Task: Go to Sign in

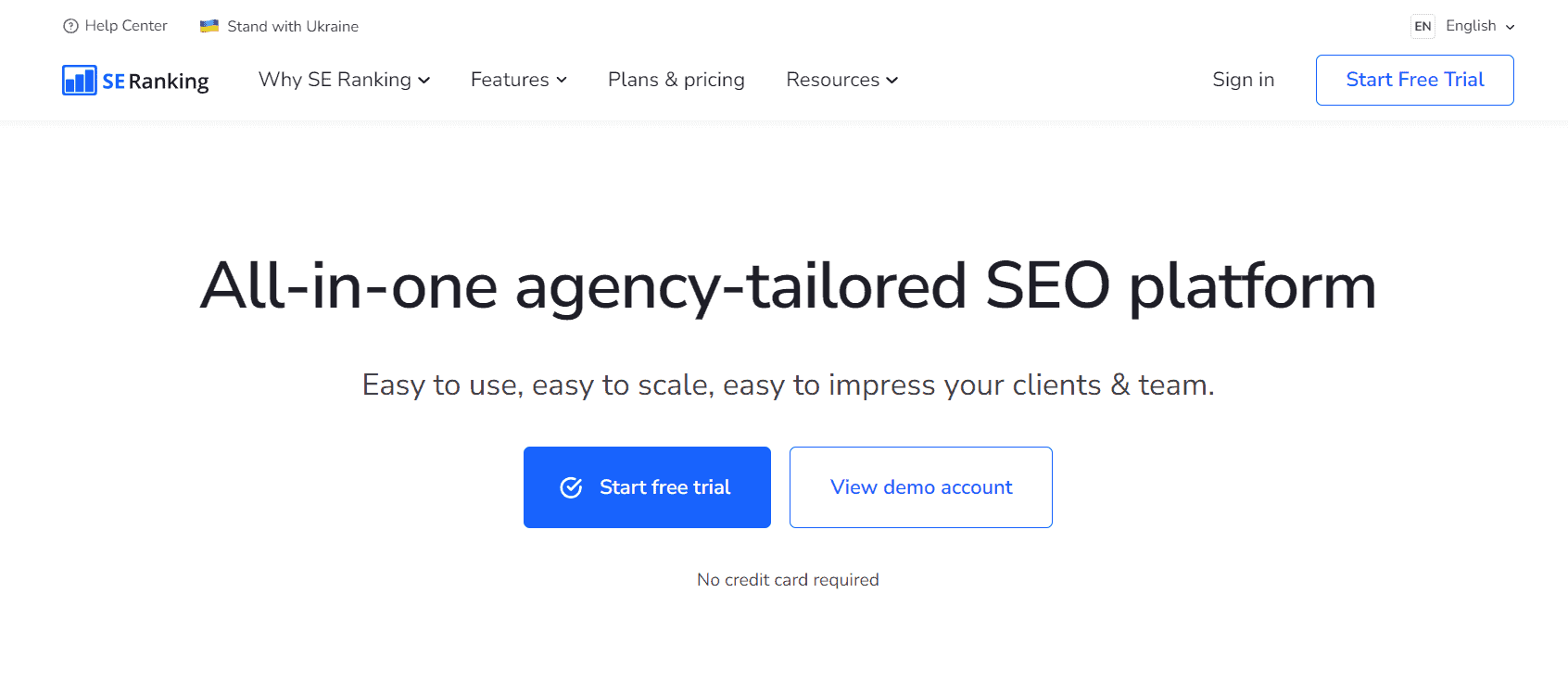Action: click(1243, 80)
